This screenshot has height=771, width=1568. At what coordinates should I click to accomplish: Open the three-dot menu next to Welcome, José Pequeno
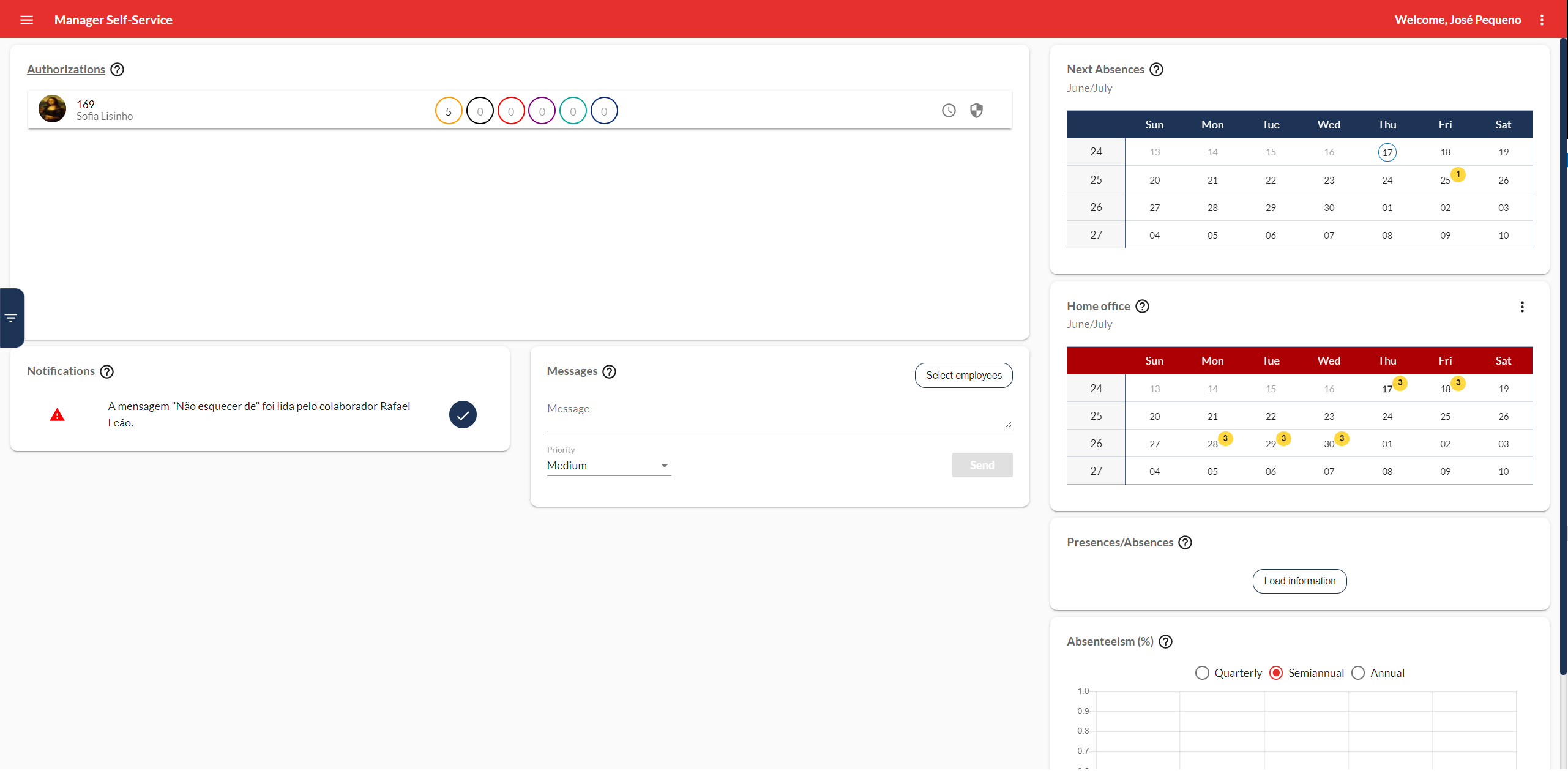point(1542,19)
